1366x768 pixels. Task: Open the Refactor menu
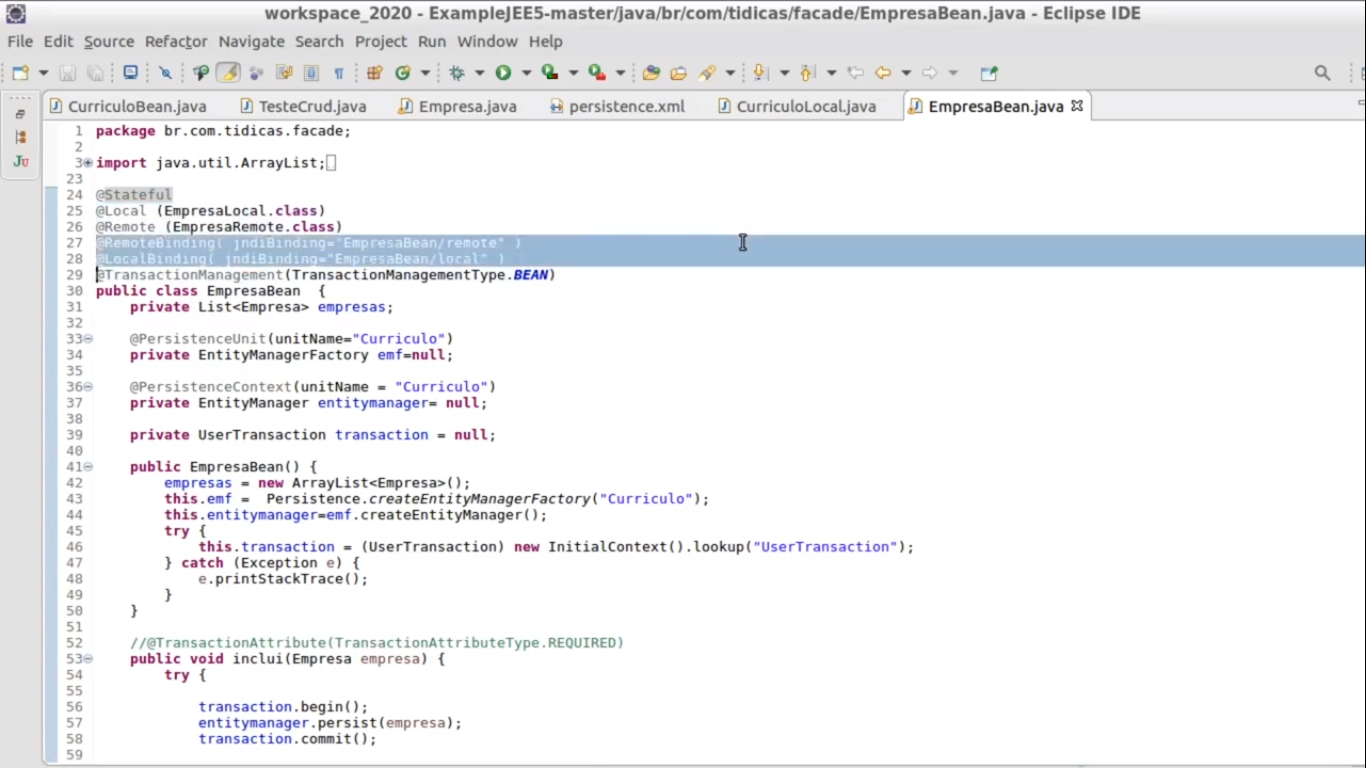point(176,41)
